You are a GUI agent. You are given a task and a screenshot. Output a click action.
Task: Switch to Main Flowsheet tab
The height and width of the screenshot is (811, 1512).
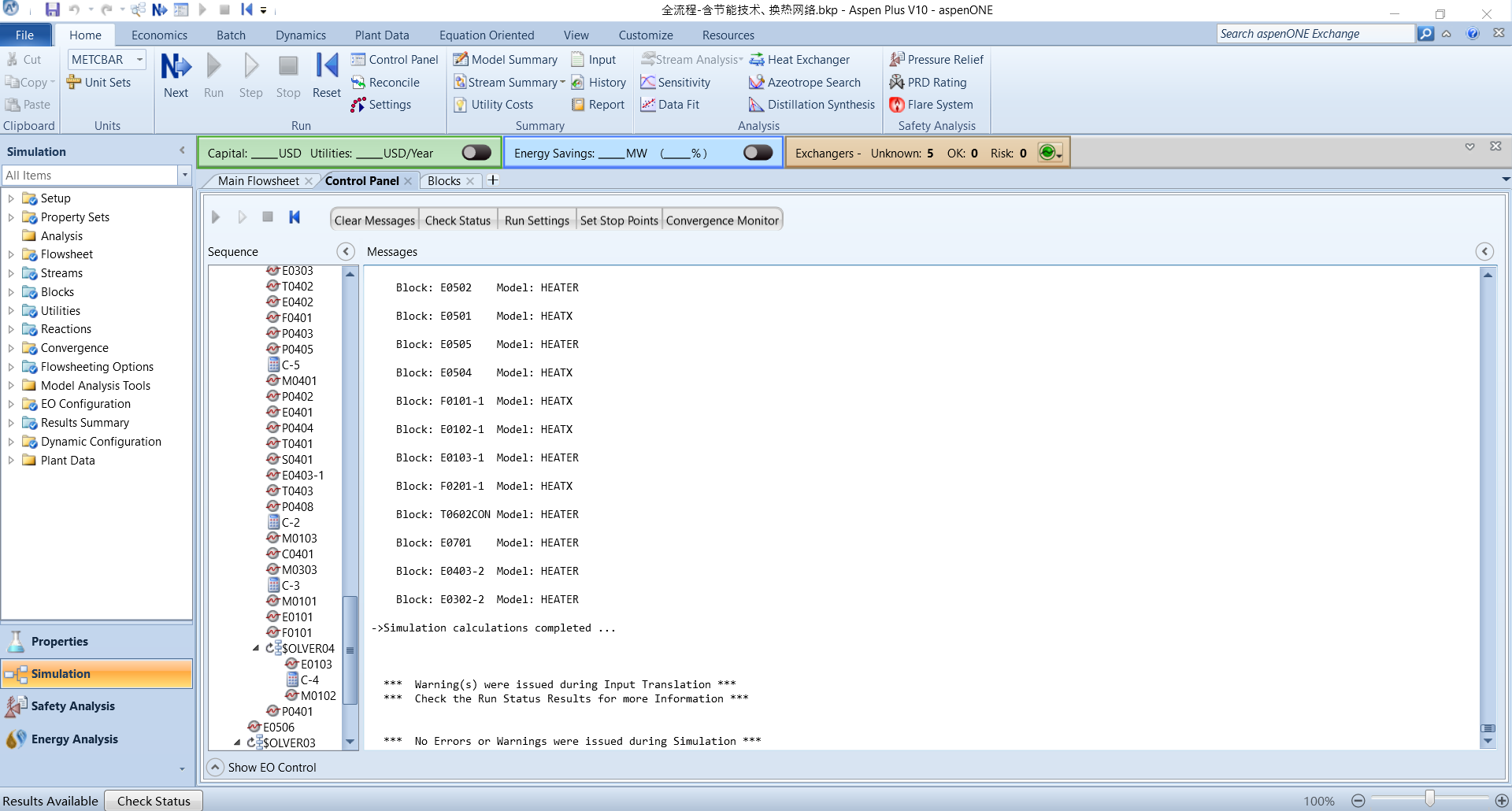(258, 181)
